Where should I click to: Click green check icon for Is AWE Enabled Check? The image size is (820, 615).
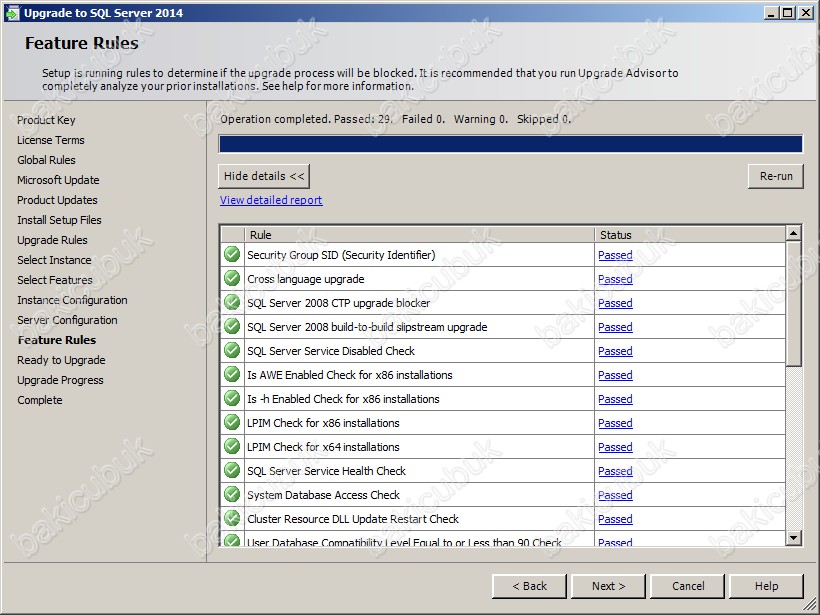click(232, 375)
